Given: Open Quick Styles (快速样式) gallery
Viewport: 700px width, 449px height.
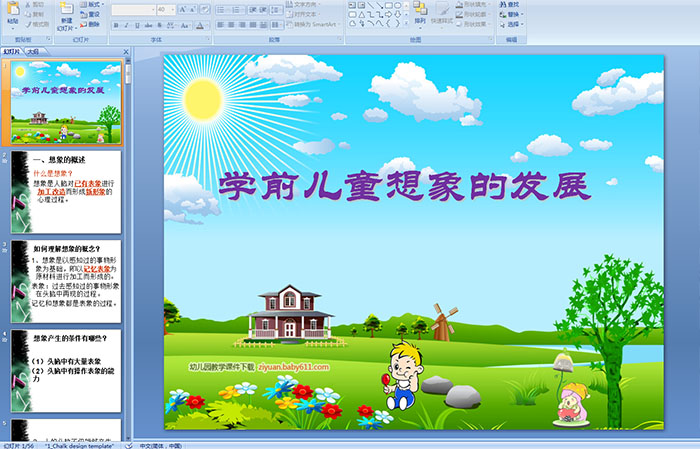Looking at the screenshot, I should [x=442, y=16].
